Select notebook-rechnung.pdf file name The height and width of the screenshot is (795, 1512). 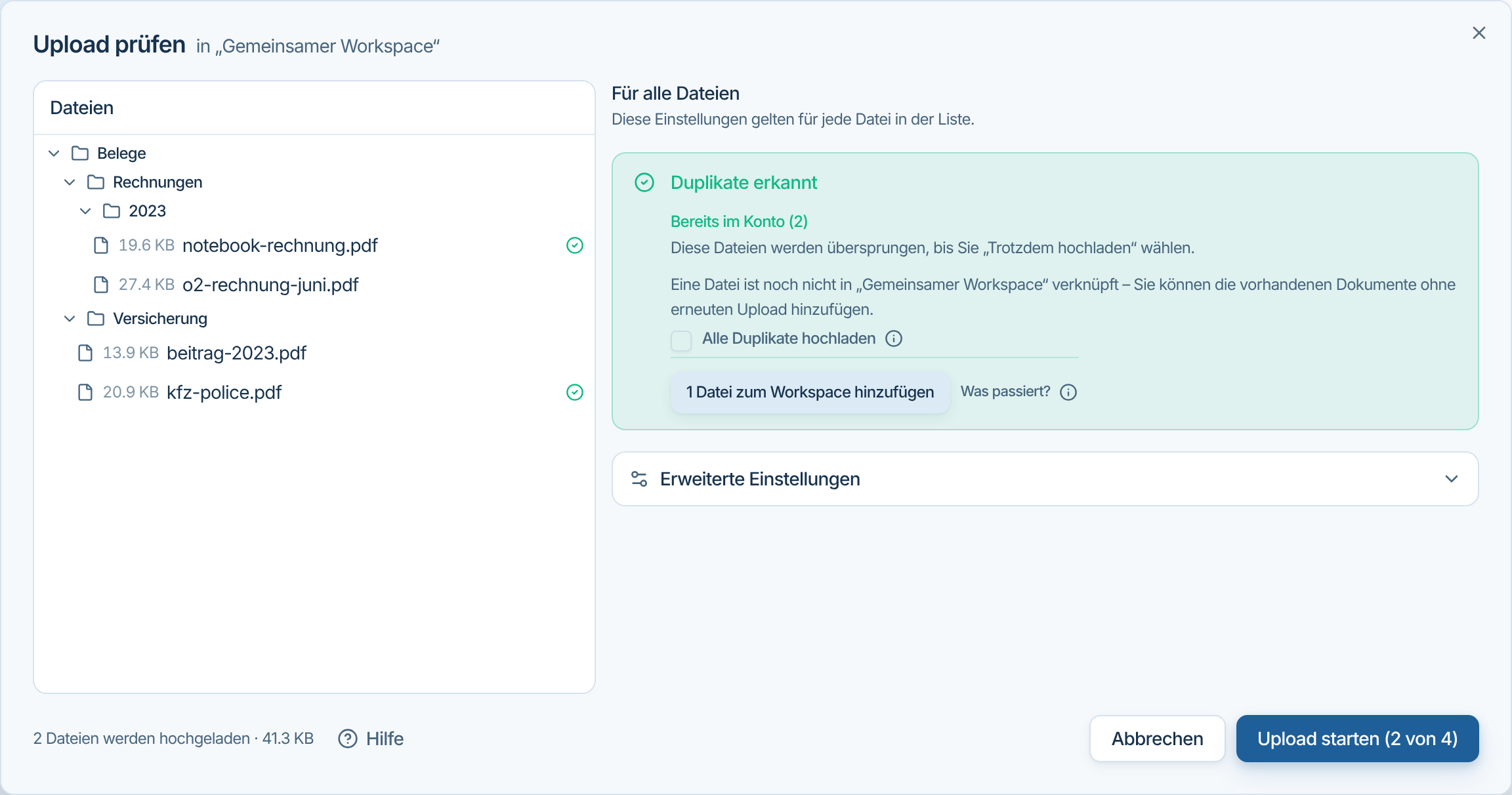[x=280, y=245]
